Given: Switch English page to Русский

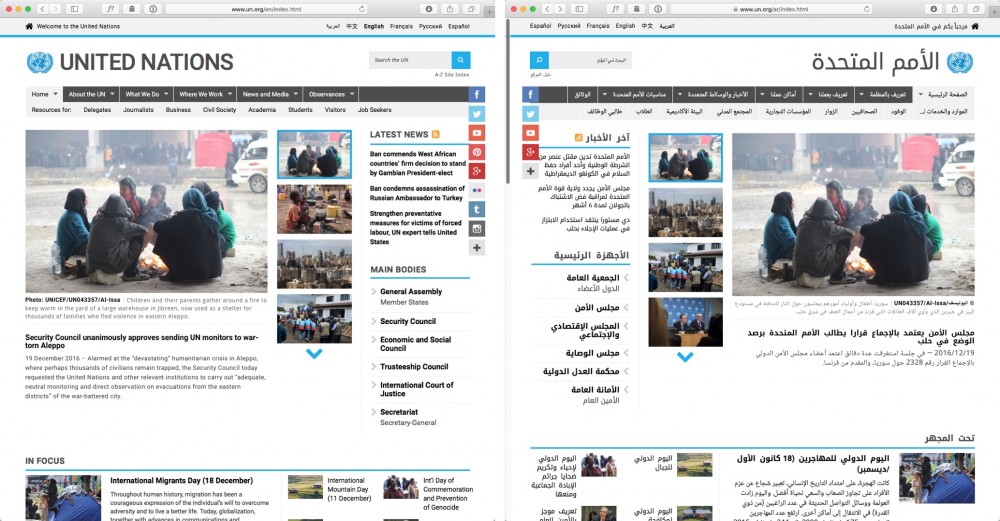Looking at the screenshot, I should (430, 27).
